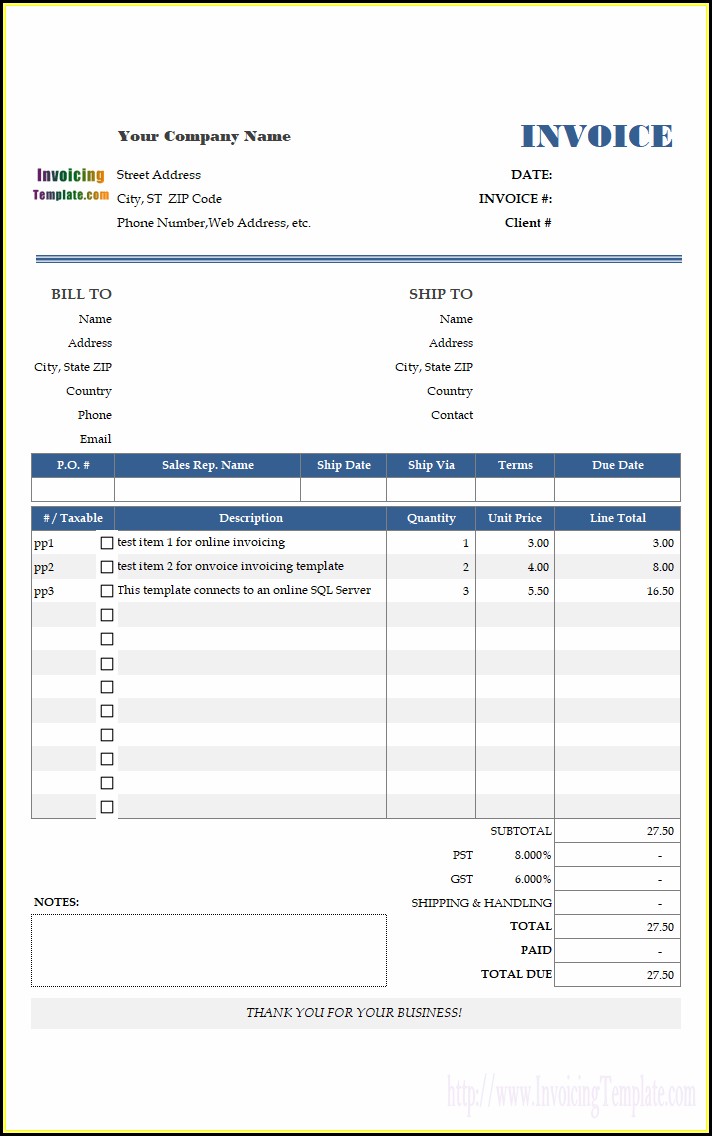Tick the first empty row's taxable checkbox
Image resolution: width=712 pixels, height=1136 pixels.
coord(106,614)
